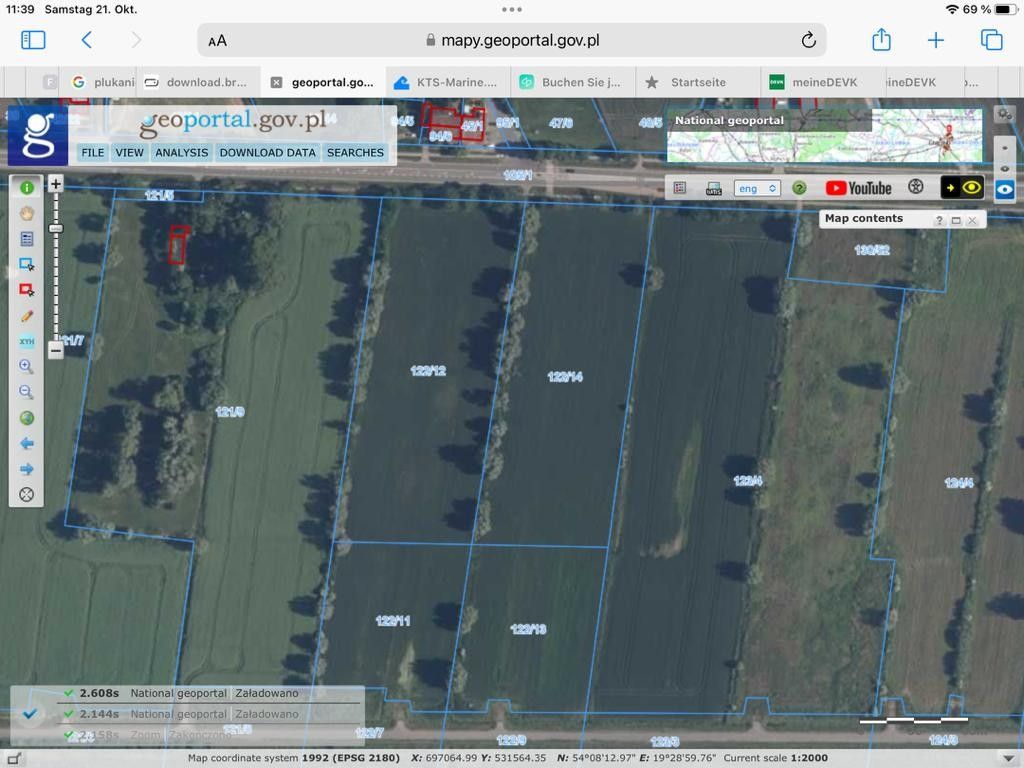This screenshot has height=768, width=1024.
Task: Go to previous map view arrow
Action: coord(27,443)
